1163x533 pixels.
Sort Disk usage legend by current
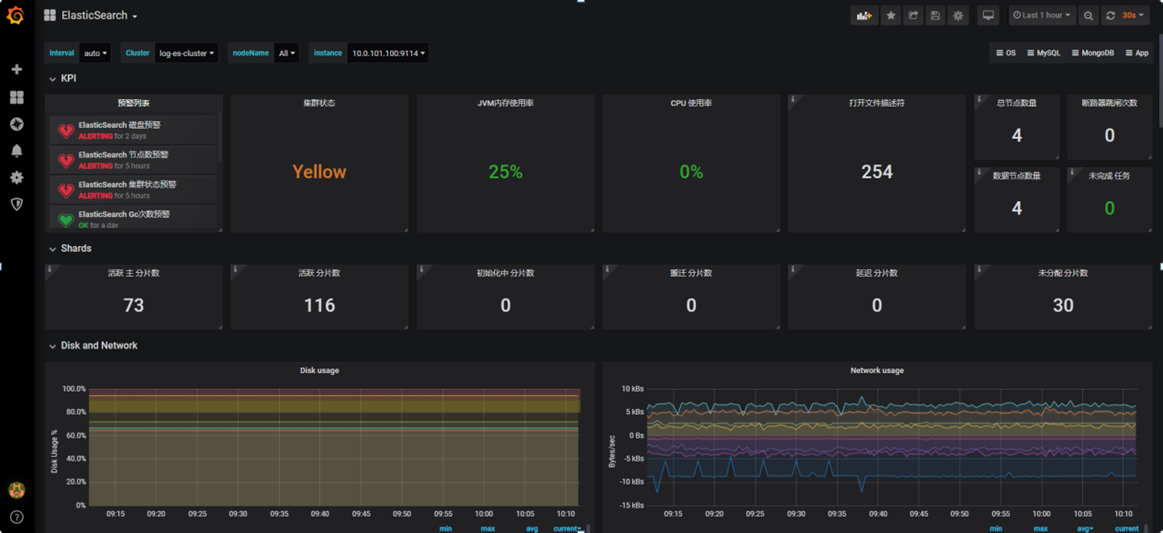tap(567, 529)
